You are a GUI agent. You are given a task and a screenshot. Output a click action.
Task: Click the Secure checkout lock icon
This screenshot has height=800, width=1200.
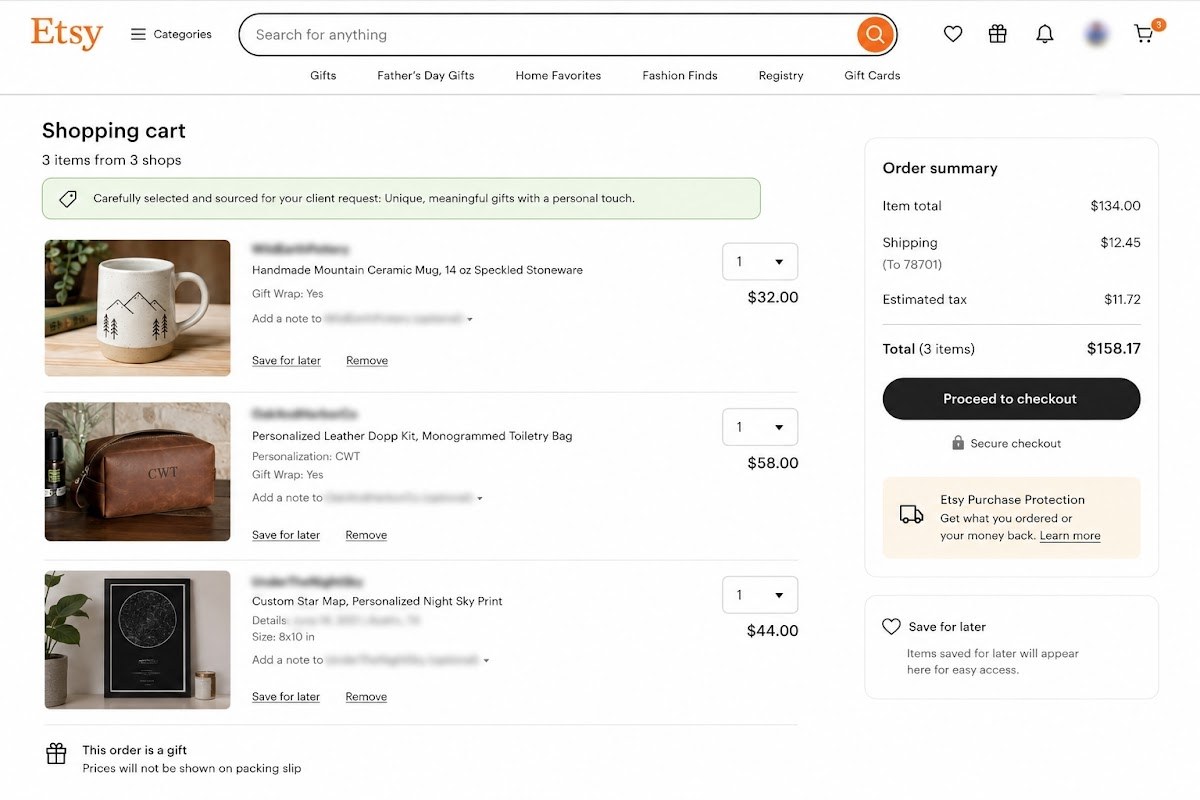[x=958, y=443]
